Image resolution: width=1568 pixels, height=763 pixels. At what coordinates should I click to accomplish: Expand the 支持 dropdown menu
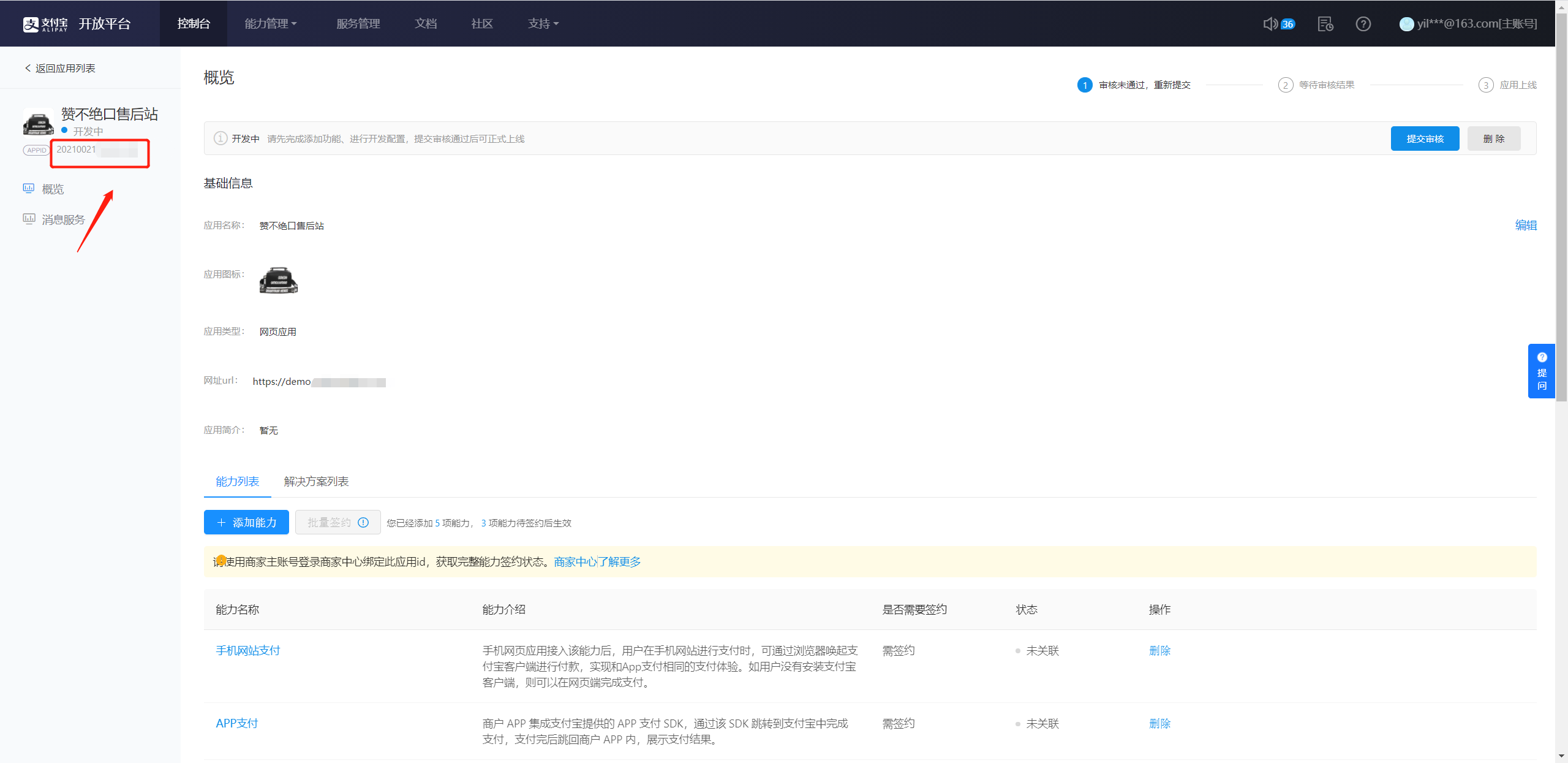pyautogui.click(x=543, y=24)
